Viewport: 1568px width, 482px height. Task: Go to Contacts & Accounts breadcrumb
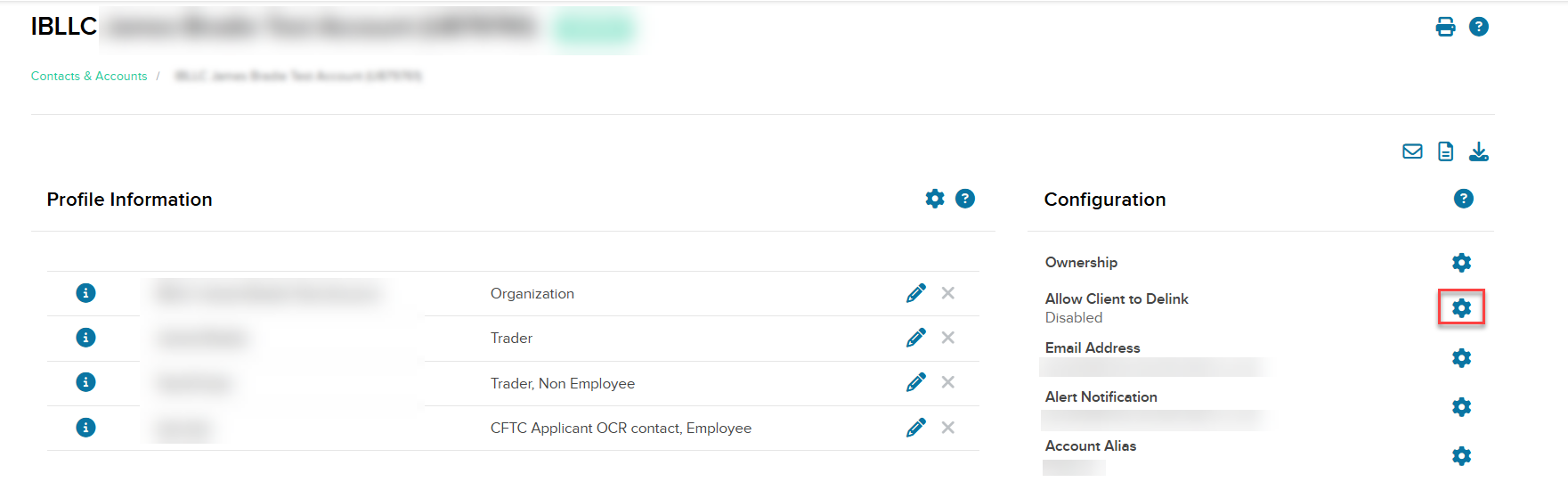click(x=89, y=76)
